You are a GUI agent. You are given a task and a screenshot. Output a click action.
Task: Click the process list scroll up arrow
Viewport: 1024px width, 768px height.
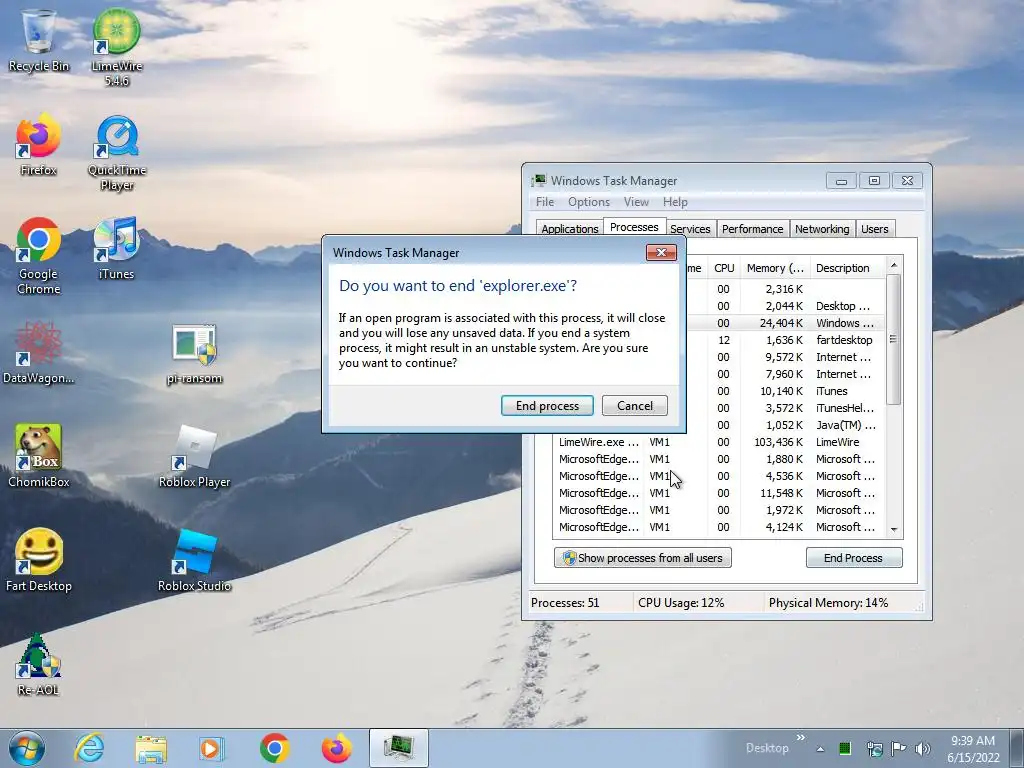tap(894, 264)
